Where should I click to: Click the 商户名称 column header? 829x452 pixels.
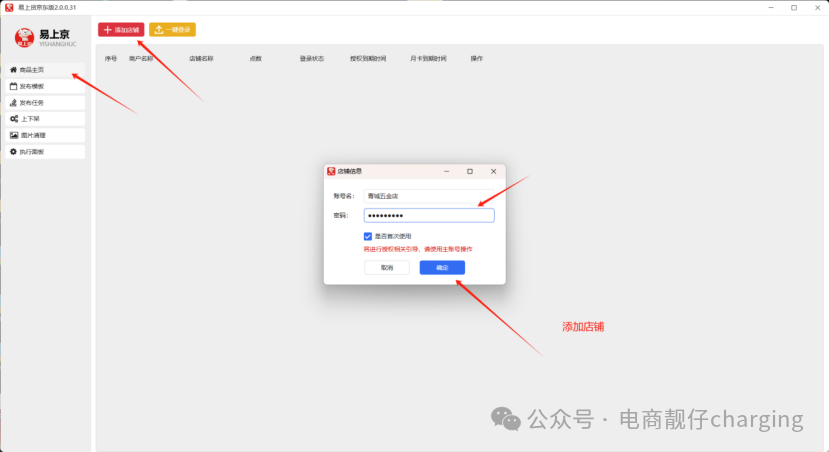click(141, 59)
